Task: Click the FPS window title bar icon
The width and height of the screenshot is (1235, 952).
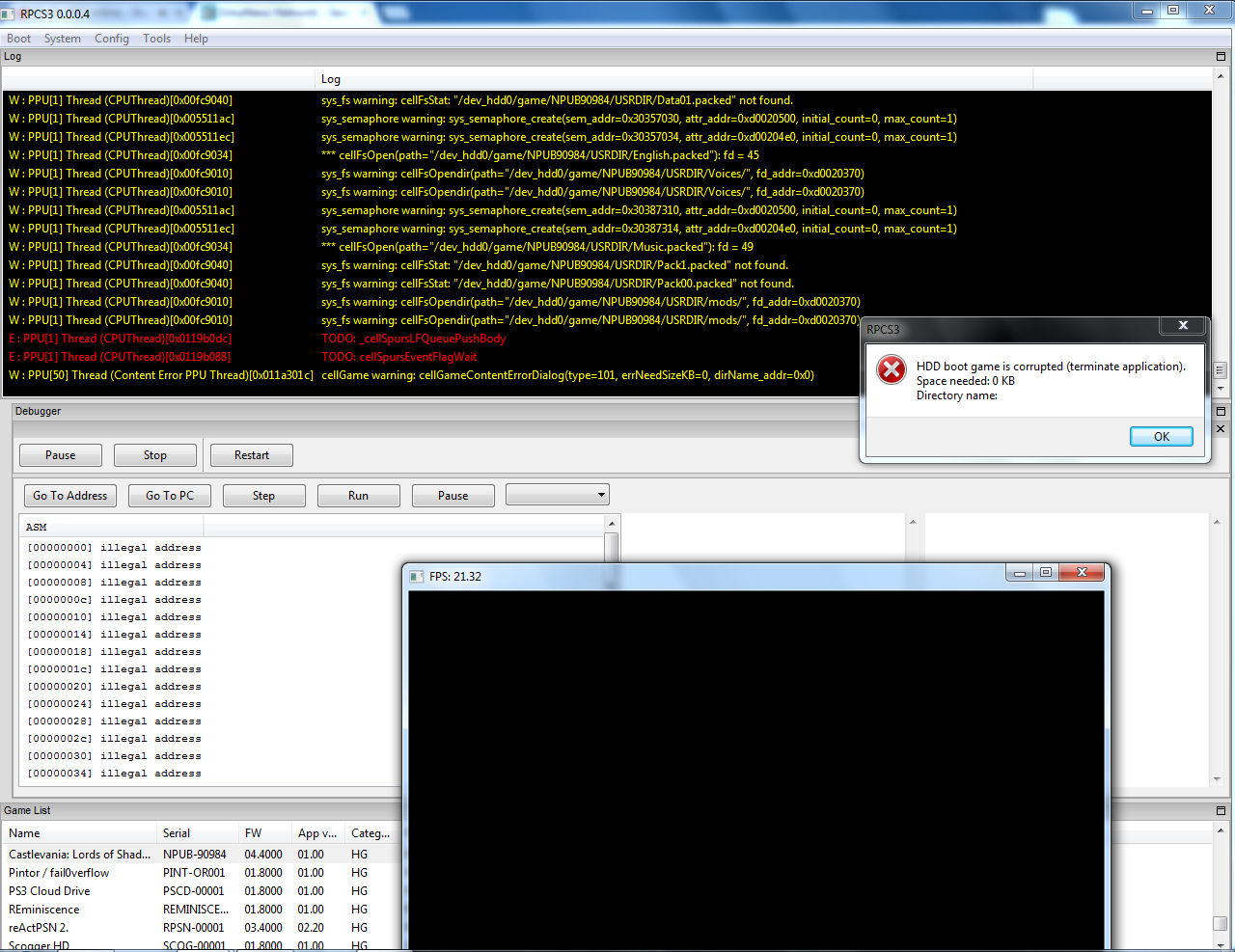Action: [x=417, y=577]
